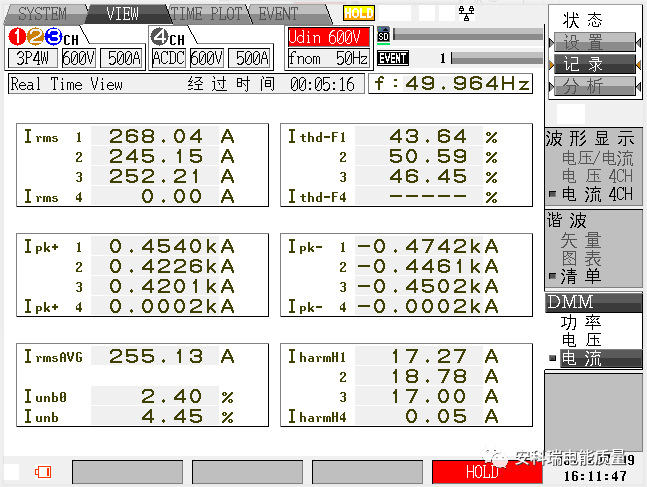Choose 电压 in DMM section
Viewport: 647px width, 487px height.
click(x=581, y=340)
